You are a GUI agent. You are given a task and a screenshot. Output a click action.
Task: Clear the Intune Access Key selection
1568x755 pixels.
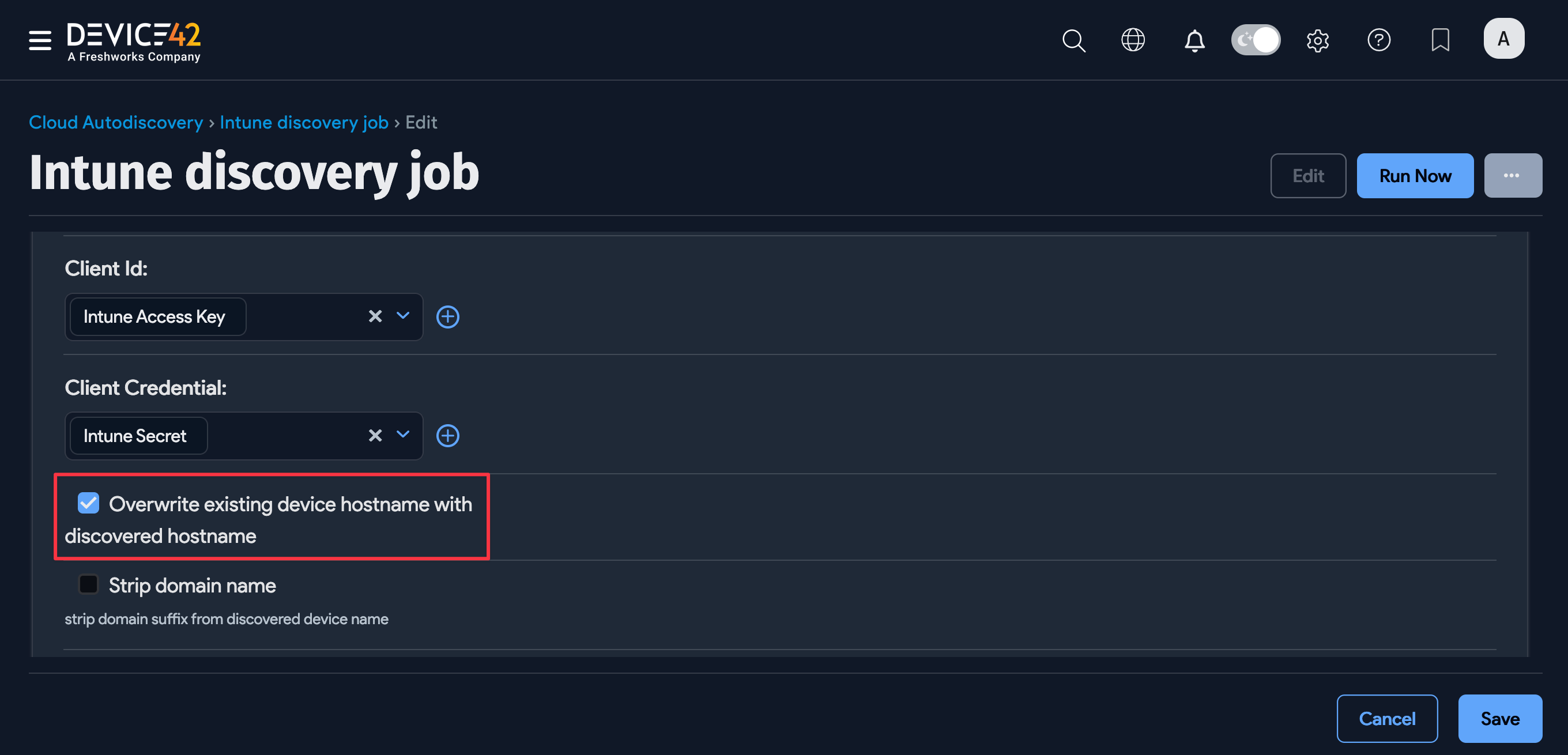click(375, 316)
